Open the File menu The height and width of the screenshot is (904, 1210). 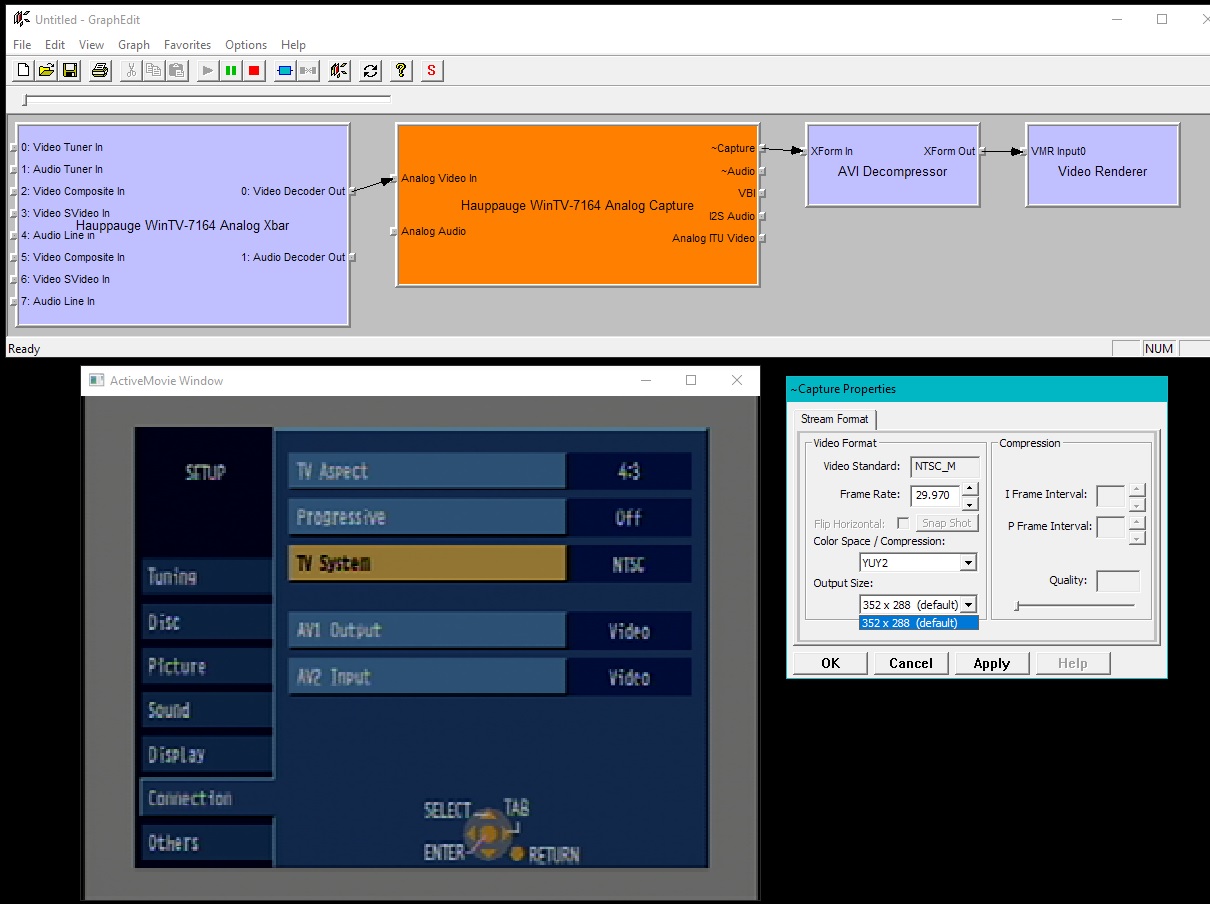[x=22, y=45]
